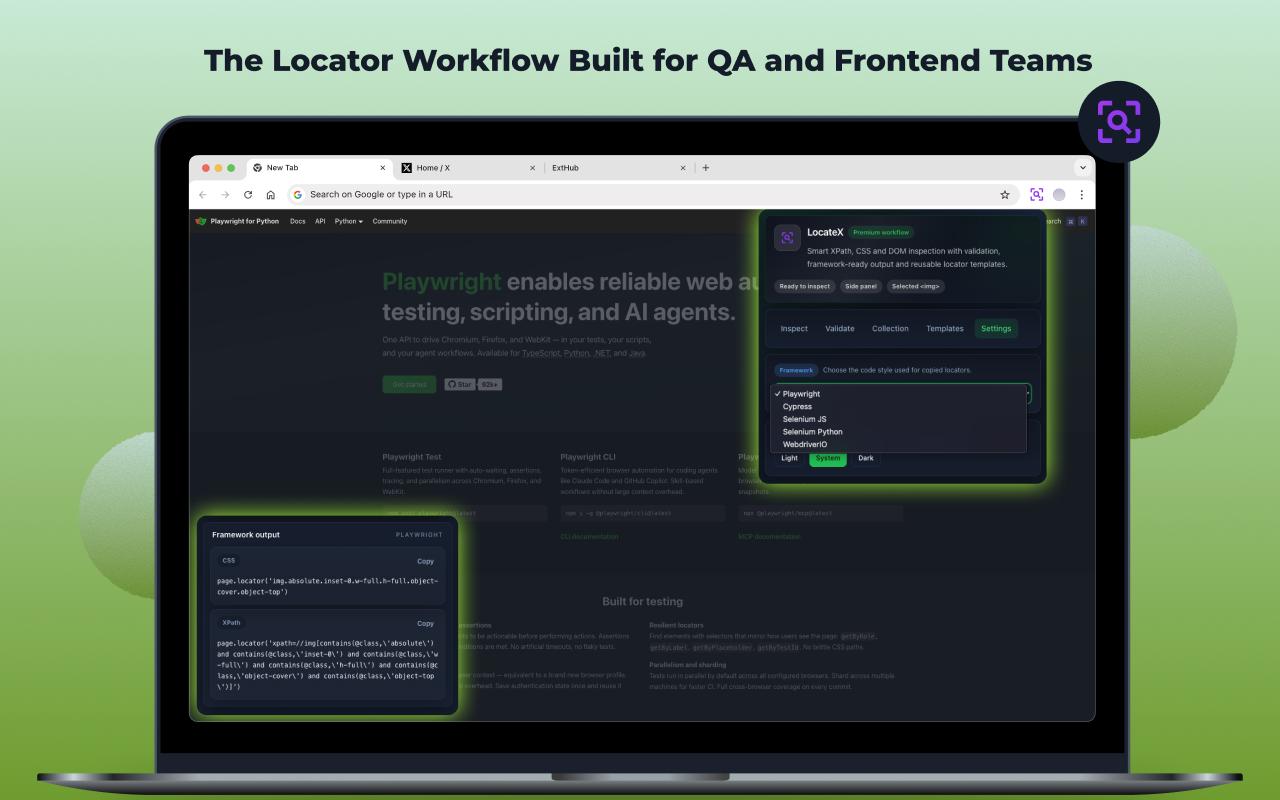This screenshot has width=1280, height=800.
Task: Click the XPath label in framework output
Action: pos(231,623)
